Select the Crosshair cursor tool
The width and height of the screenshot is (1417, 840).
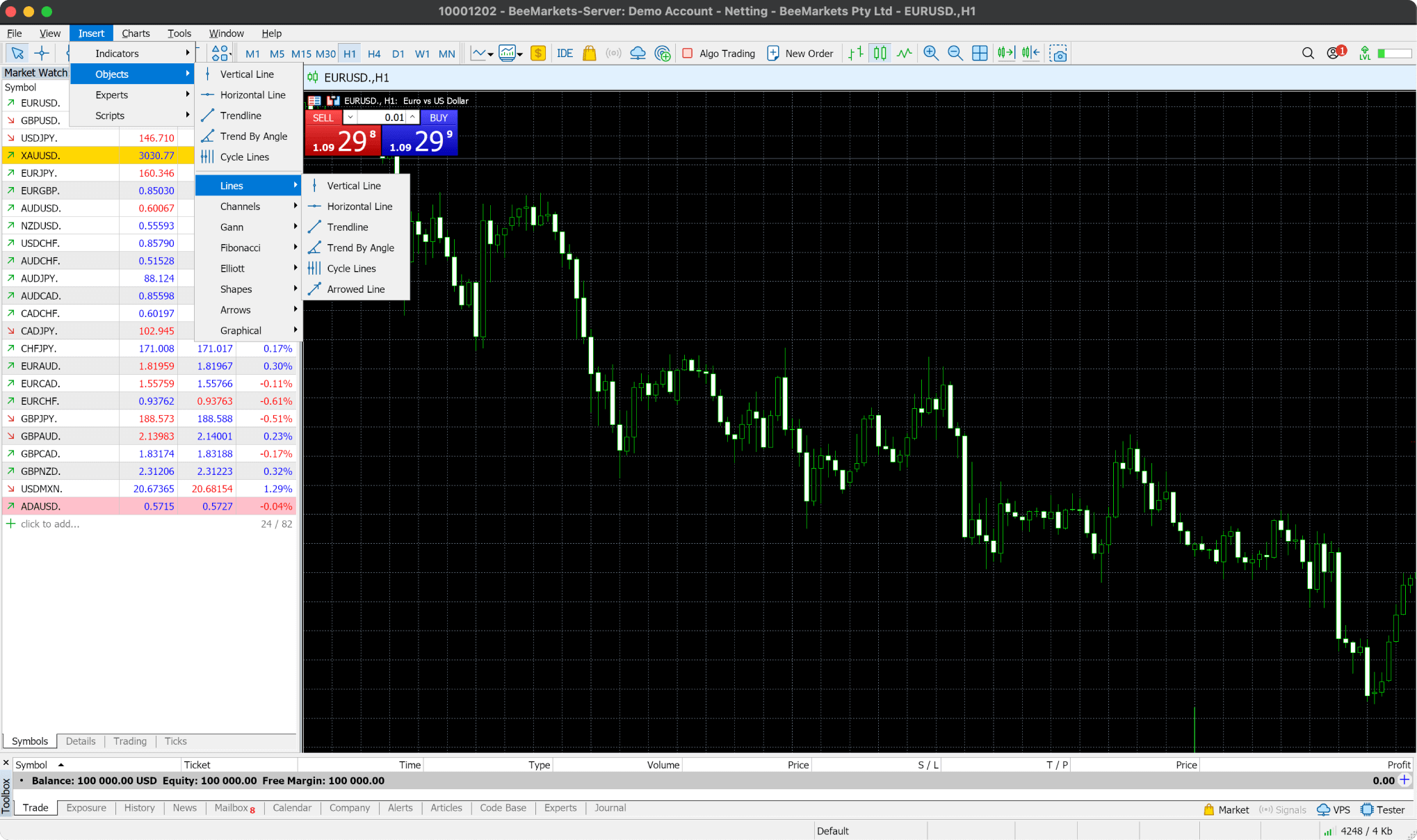(42, 54)
